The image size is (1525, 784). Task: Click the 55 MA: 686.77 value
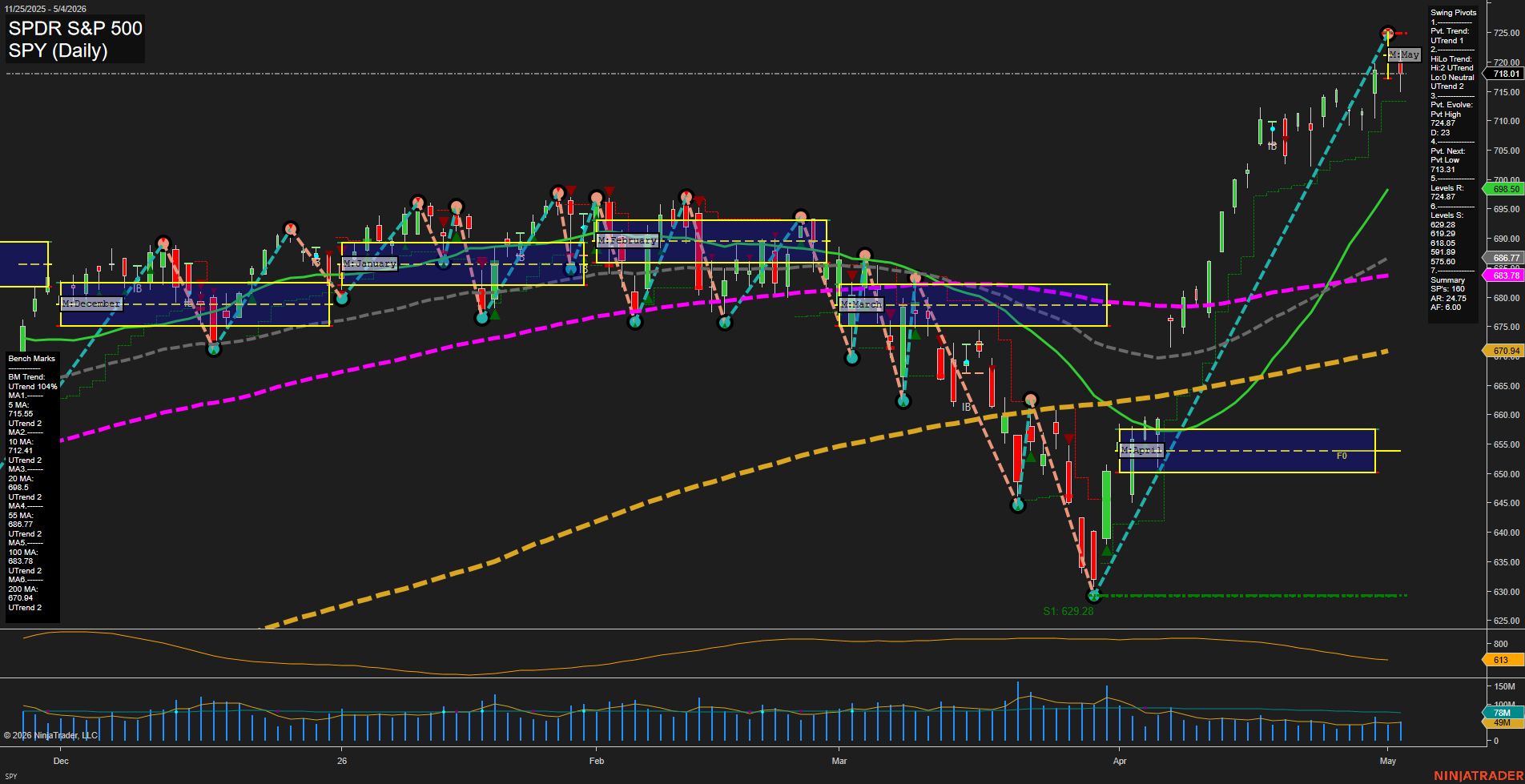(x=21, y=520)
